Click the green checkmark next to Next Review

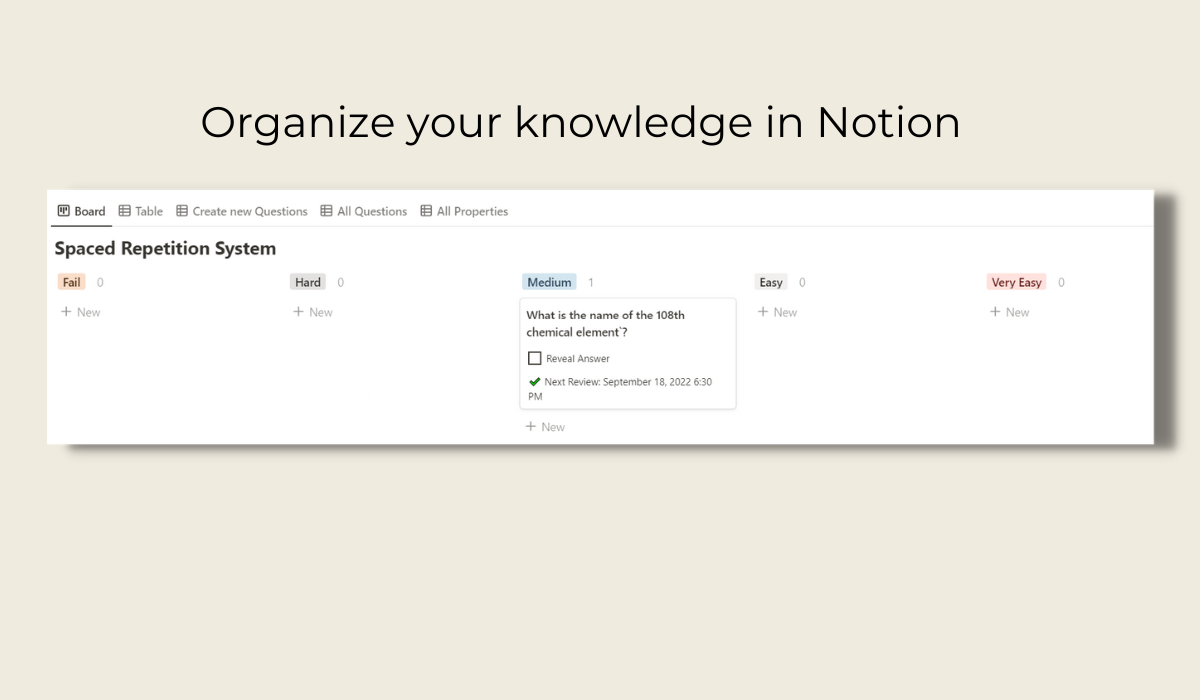[535, 382]
